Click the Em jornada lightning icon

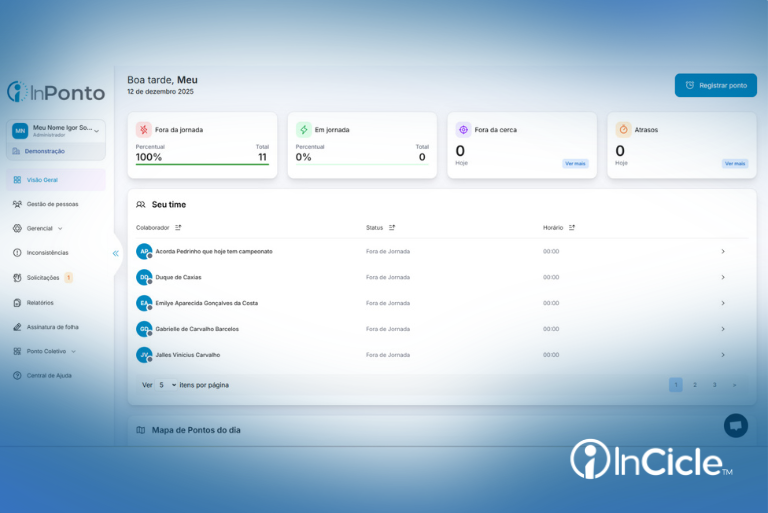coord(304,130)
